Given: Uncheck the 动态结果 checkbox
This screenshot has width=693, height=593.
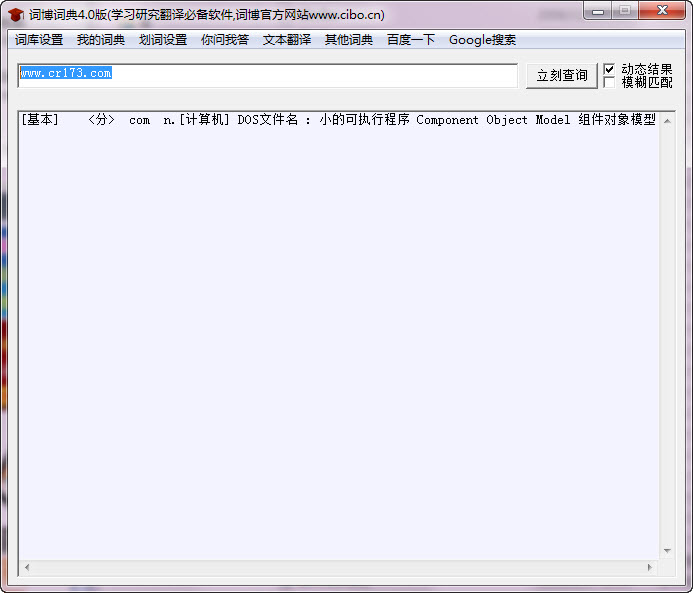Looking at the screenshot, I should (609, 69).
